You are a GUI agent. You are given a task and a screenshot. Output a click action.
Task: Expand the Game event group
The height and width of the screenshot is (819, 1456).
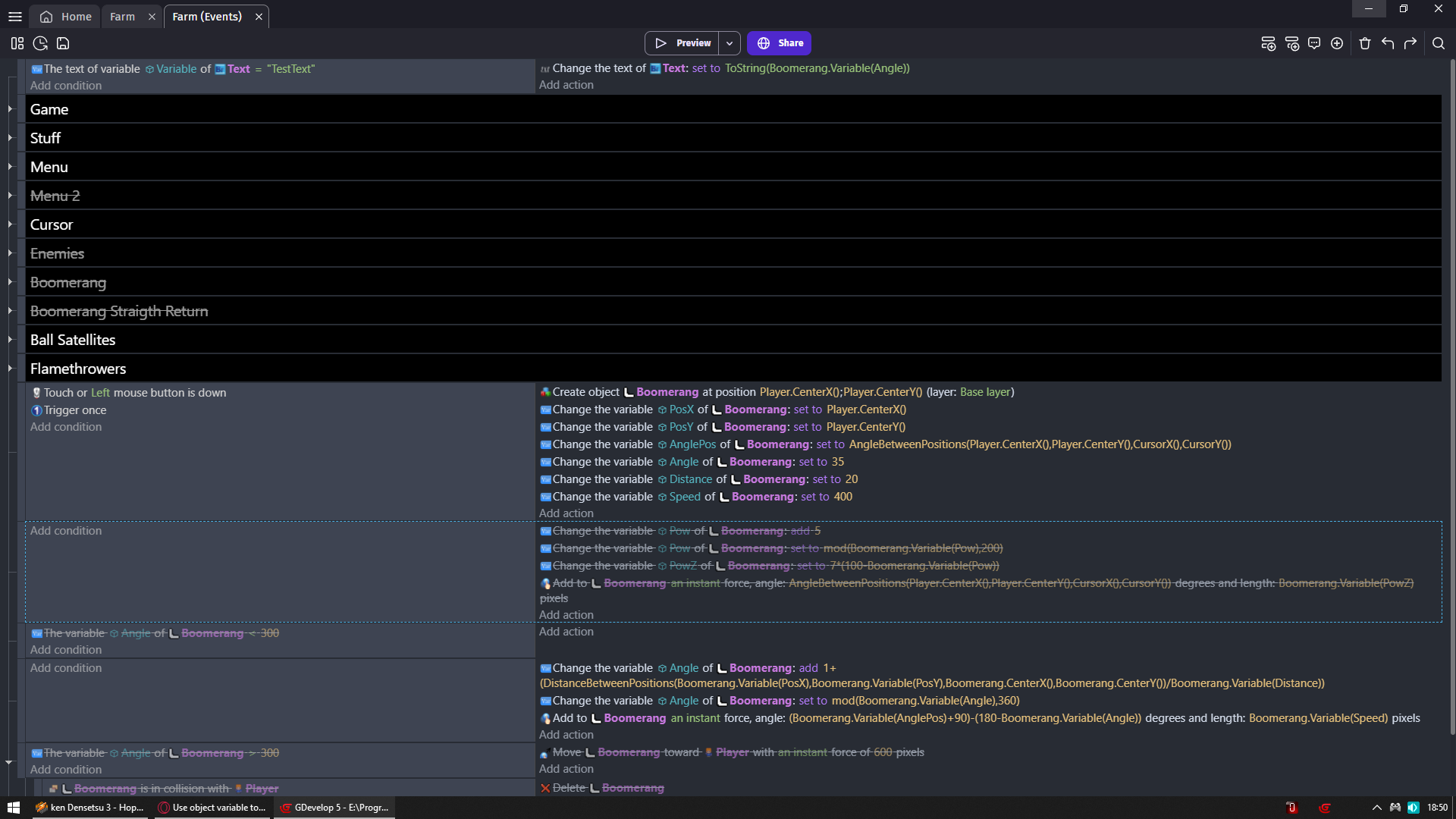(x=10, y=109)
